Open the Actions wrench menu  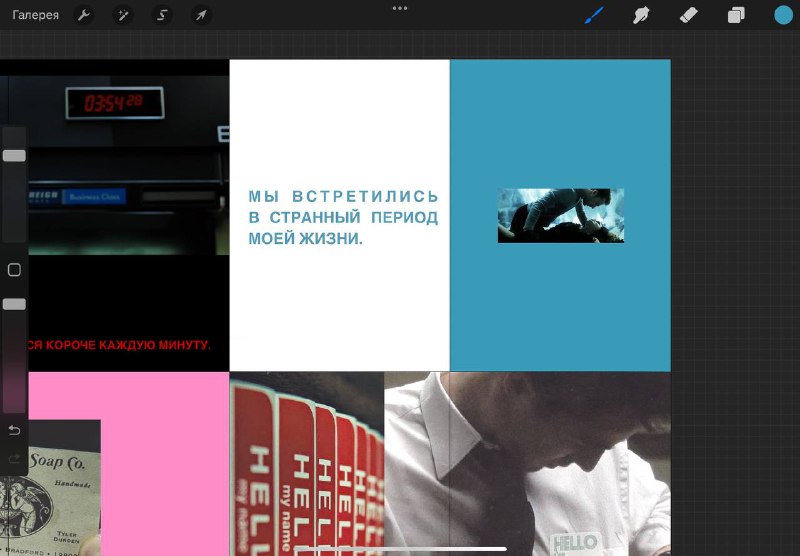[84, 15]
